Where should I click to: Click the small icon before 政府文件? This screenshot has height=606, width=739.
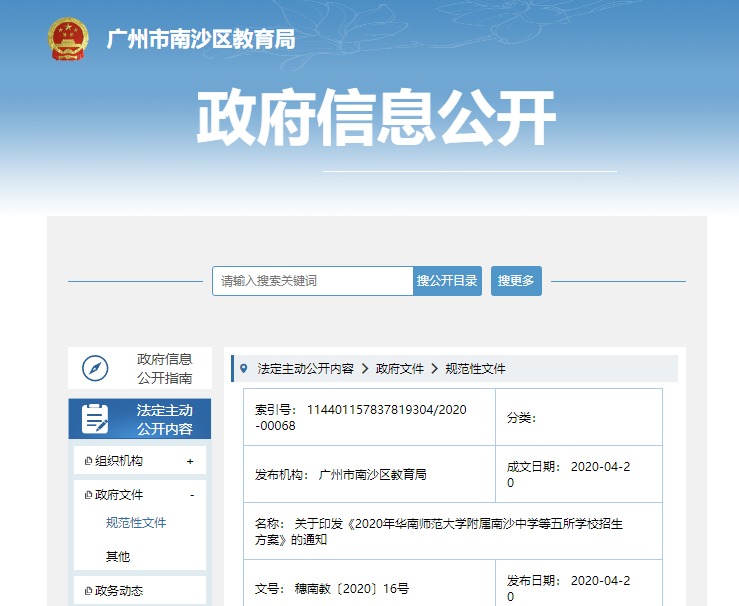(x=88, y=495)
